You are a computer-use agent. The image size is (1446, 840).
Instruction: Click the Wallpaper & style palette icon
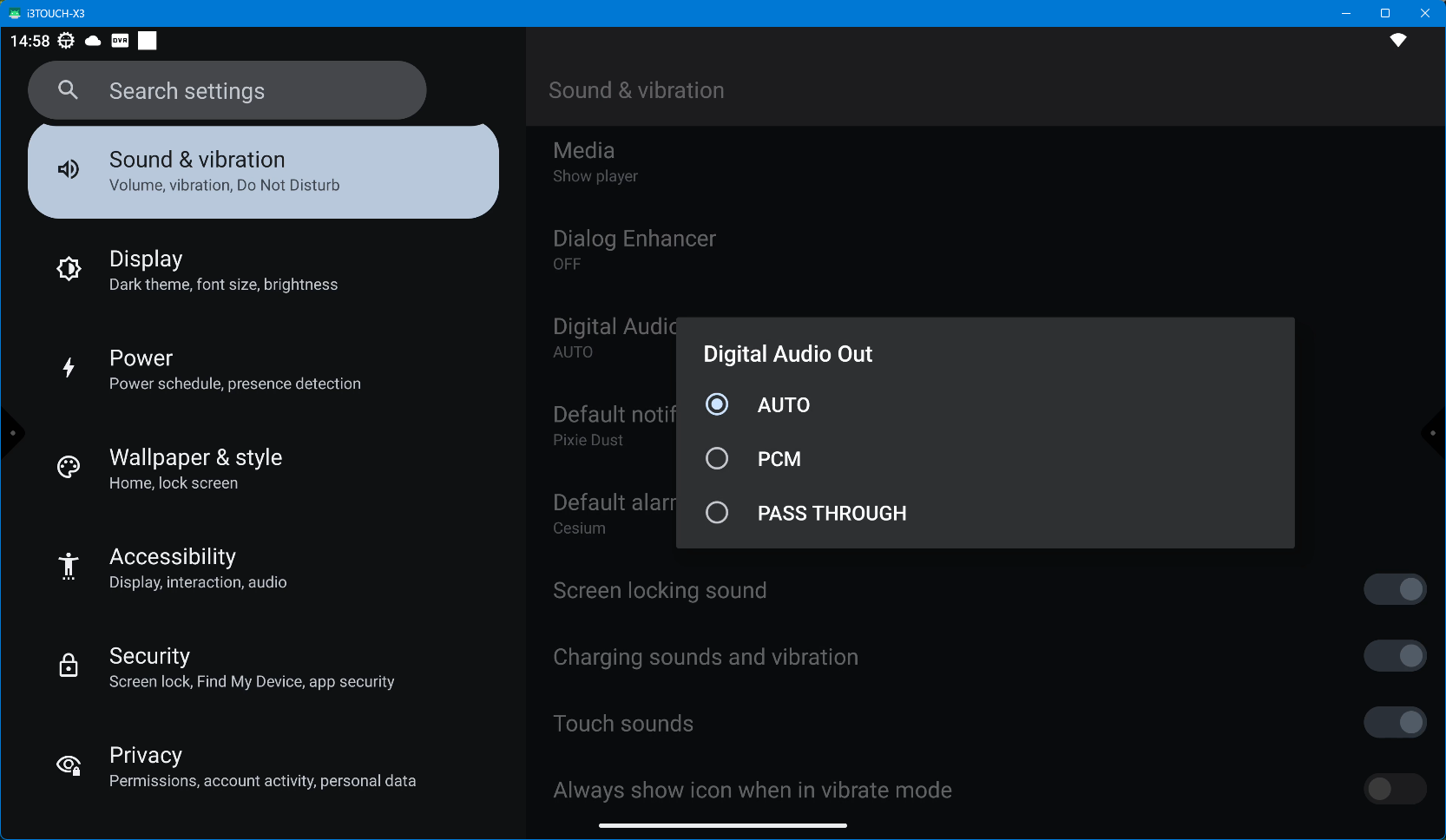point(69,468)
